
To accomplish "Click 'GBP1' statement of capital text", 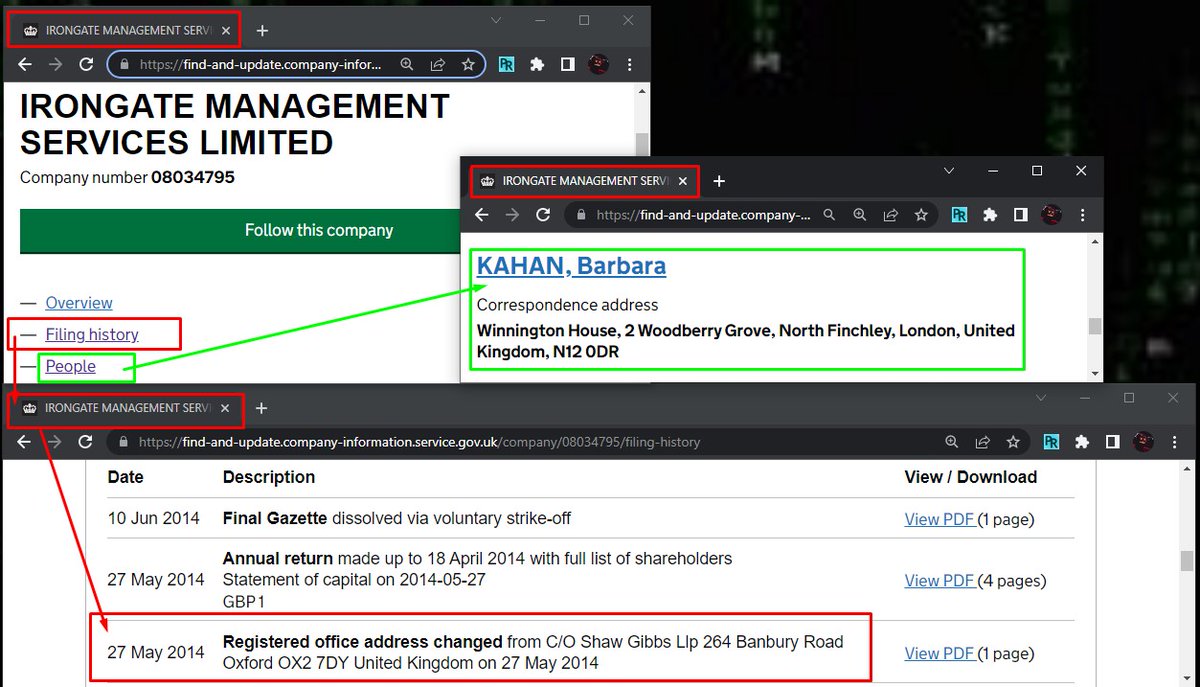I will (242, 603).
